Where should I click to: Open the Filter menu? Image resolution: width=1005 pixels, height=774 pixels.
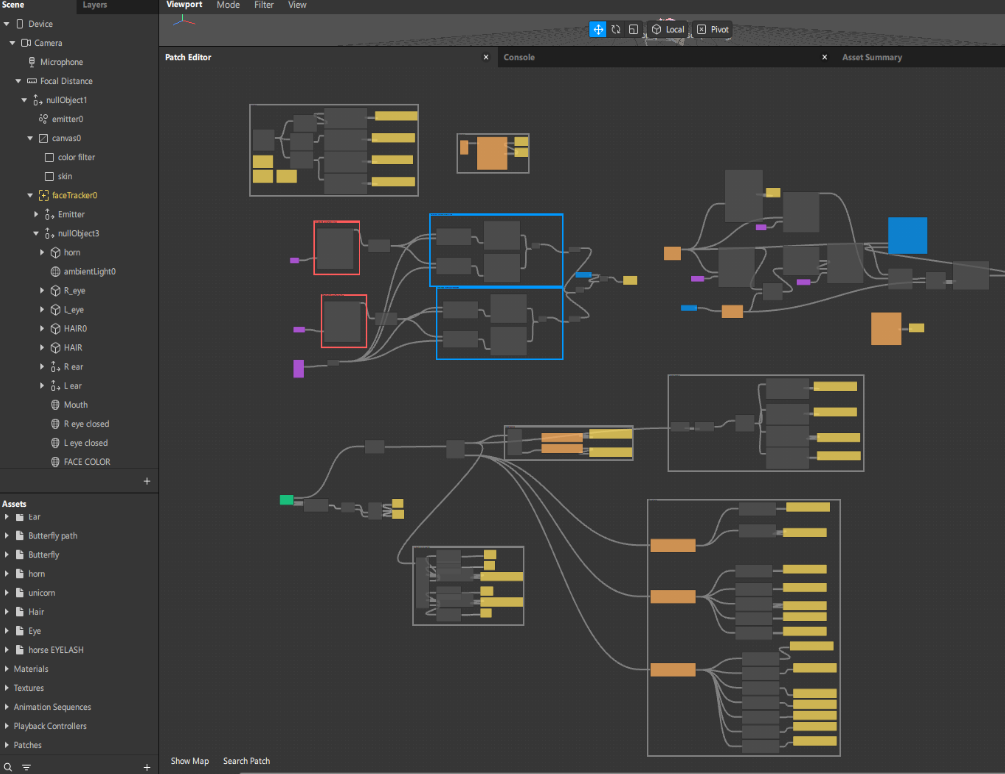[264, 5]
